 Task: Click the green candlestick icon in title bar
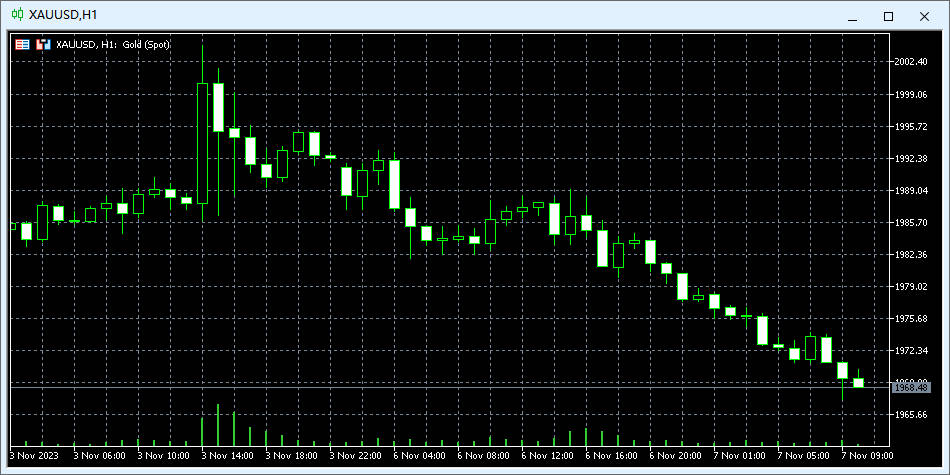[x=17, y=15]
